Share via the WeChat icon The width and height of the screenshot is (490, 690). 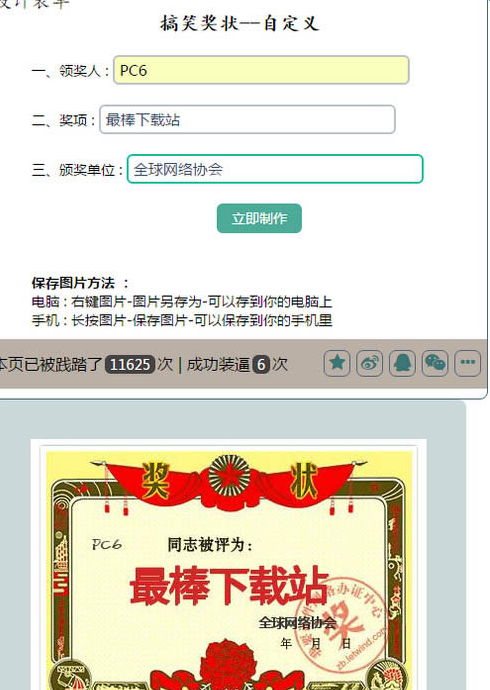point(435,363)
